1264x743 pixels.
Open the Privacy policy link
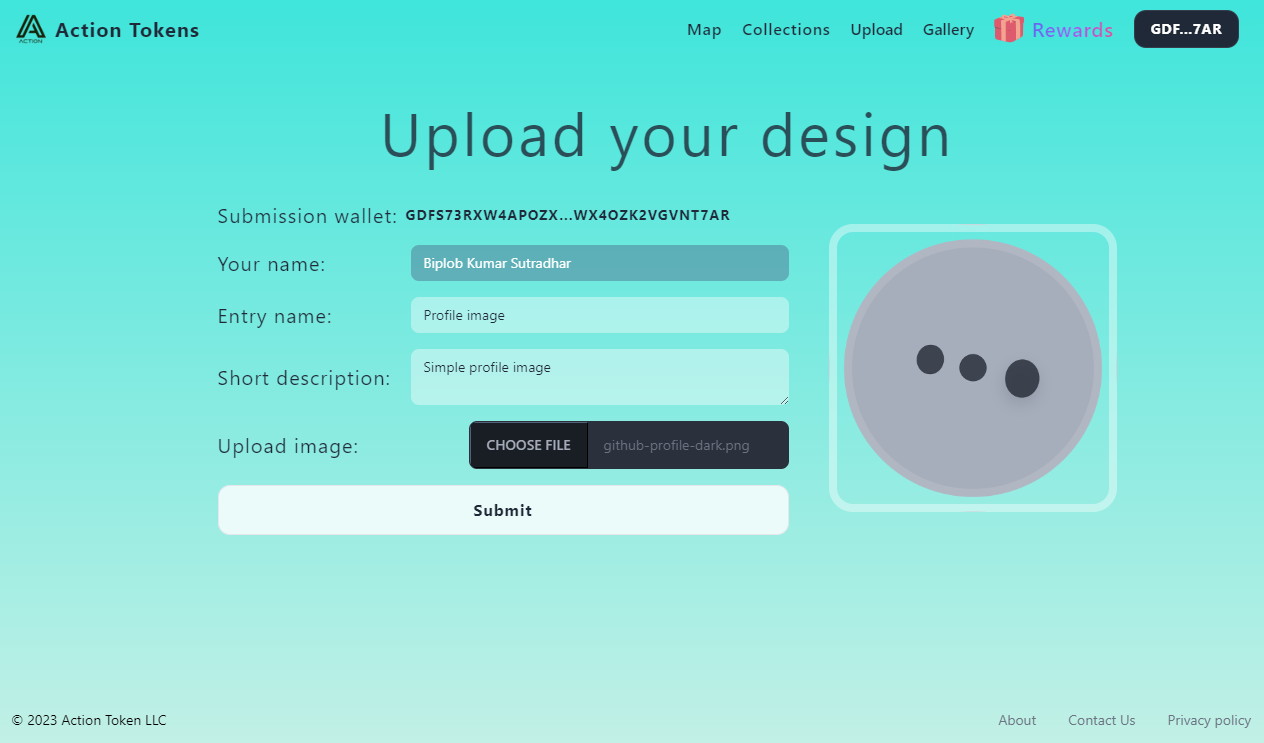coord(1209,720)
